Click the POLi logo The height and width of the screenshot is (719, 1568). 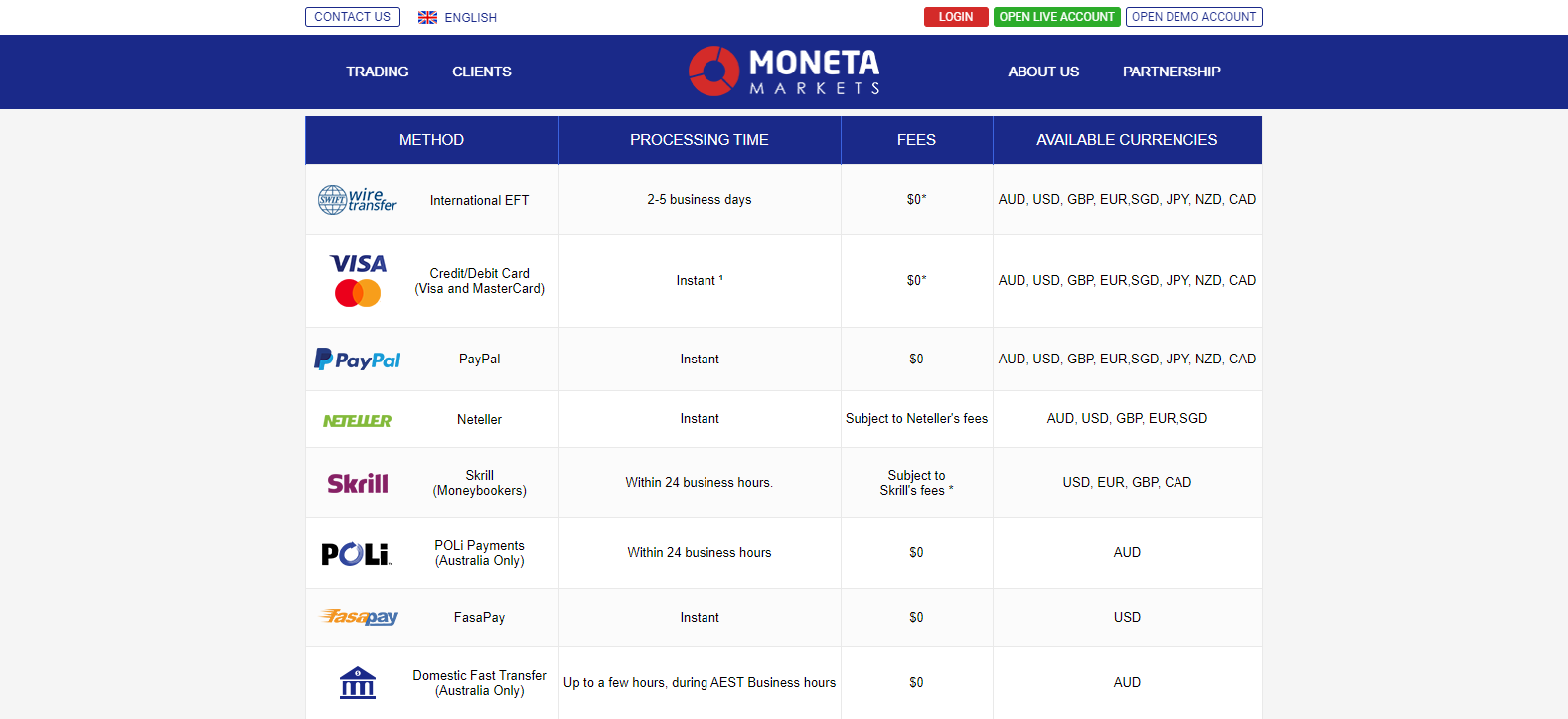coord(358,554)
